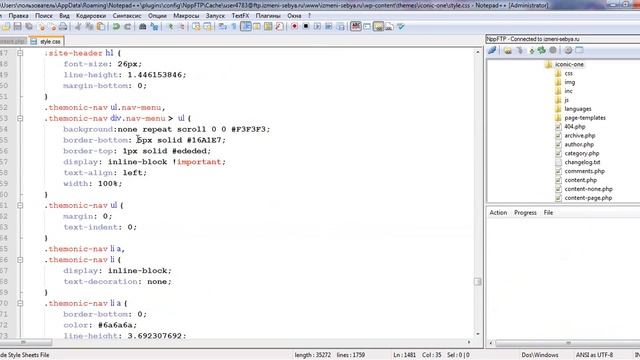Screen dimensions: 640x360
Task: Open Find with the binoculars icon
Action: [x=142, y=27]
